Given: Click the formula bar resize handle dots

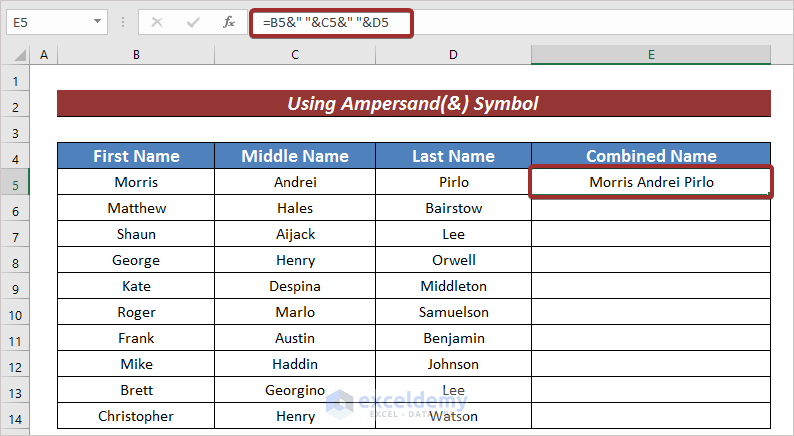Looking at the screenshot, I should click(x=123, y=22).
